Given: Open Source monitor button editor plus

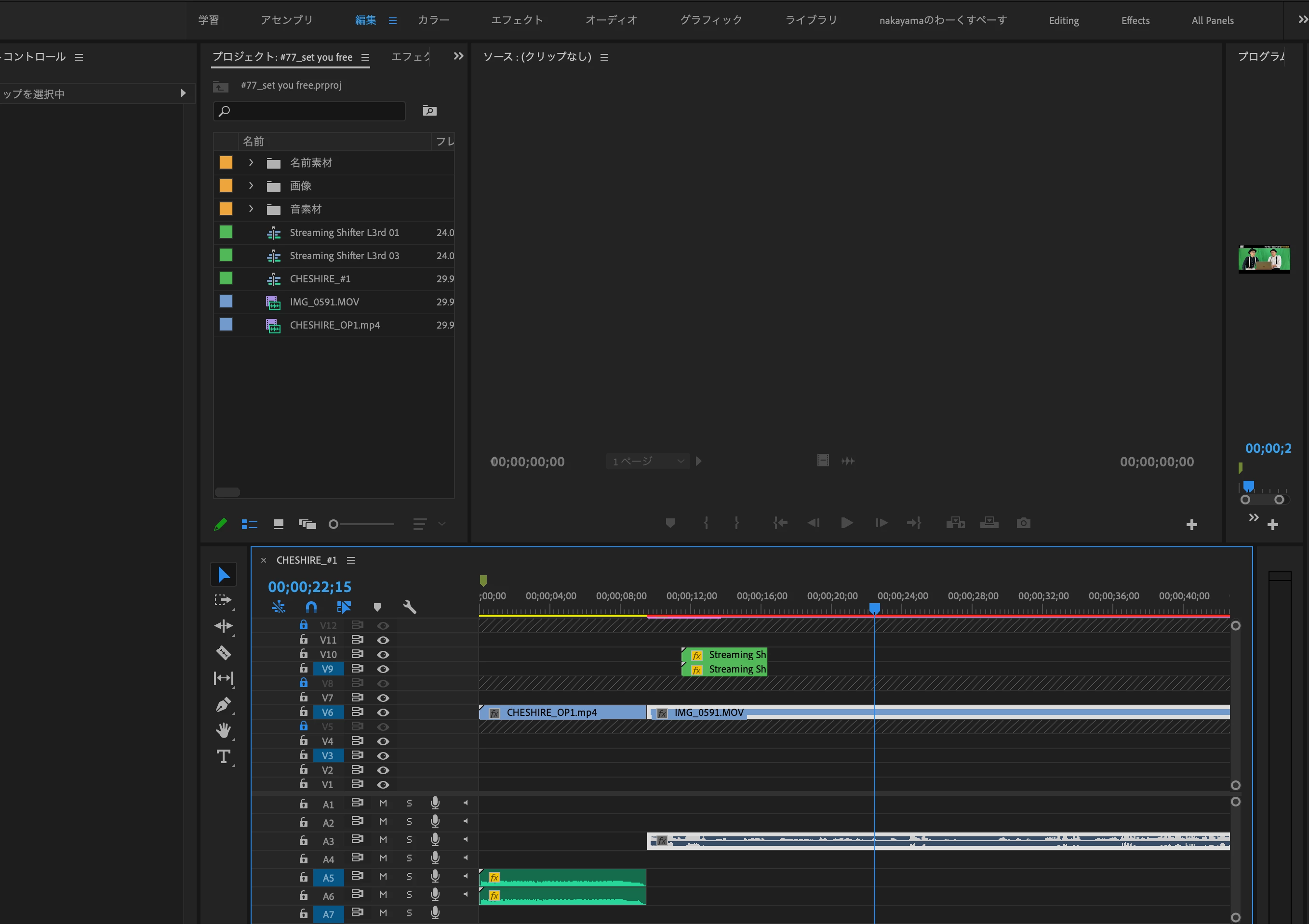Looking at the screenshot, I should click(1191, 525).
